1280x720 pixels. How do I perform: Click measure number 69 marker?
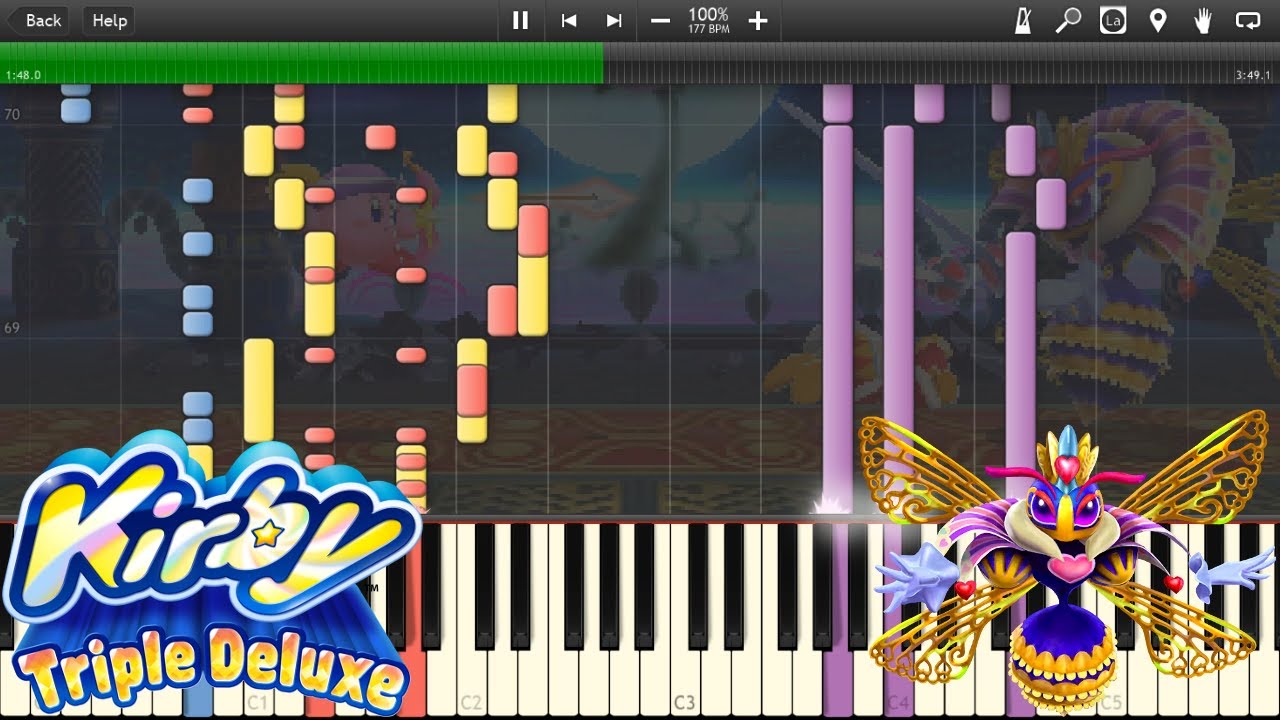(12, 328)
